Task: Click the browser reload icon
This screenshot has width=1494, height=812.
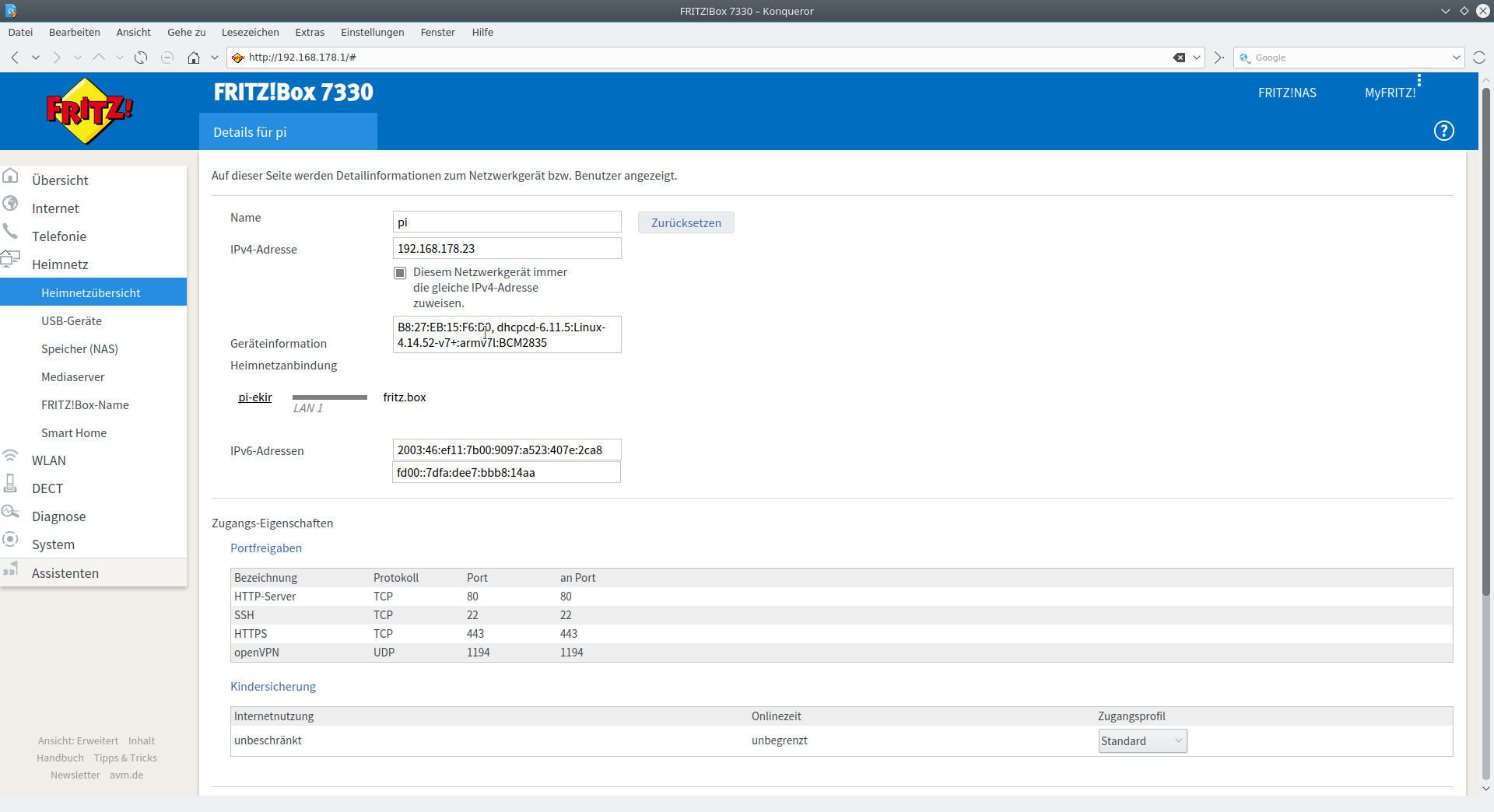Action: click(x=141, y=58)
